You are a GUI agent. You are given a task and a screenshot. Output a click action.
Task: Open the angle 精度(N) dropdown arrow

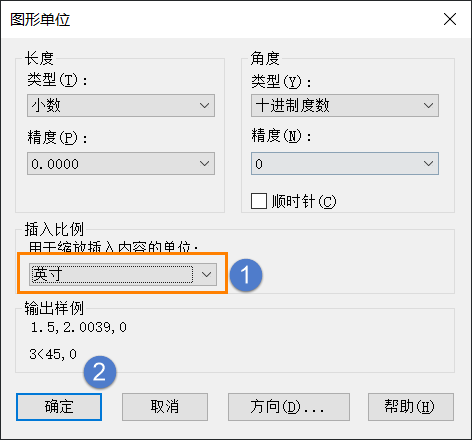pos(428,164)
